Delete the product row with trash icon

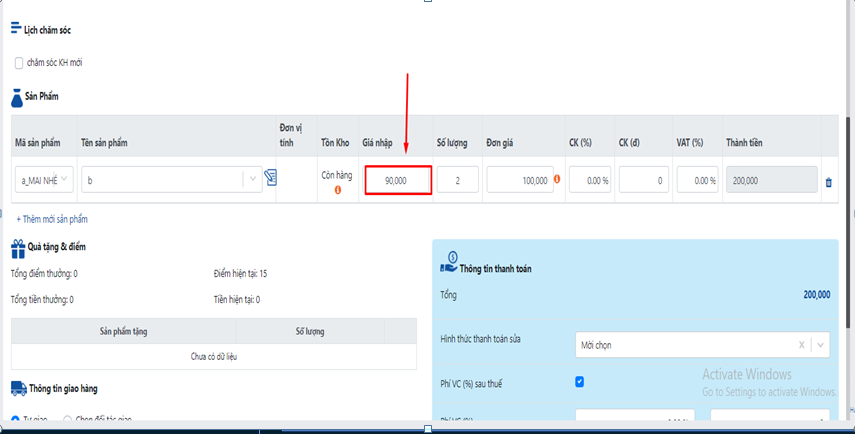pyautogui.click(x=827, y=182)
